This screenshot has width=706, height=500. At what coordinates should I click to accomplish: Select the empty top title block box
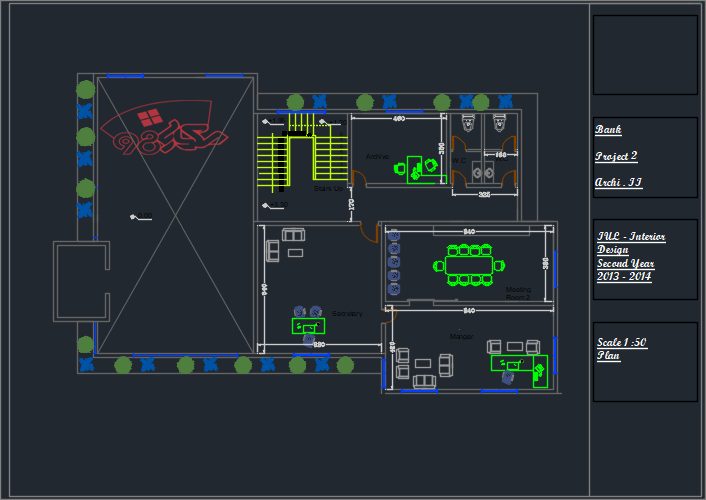[x=645, y=55]
